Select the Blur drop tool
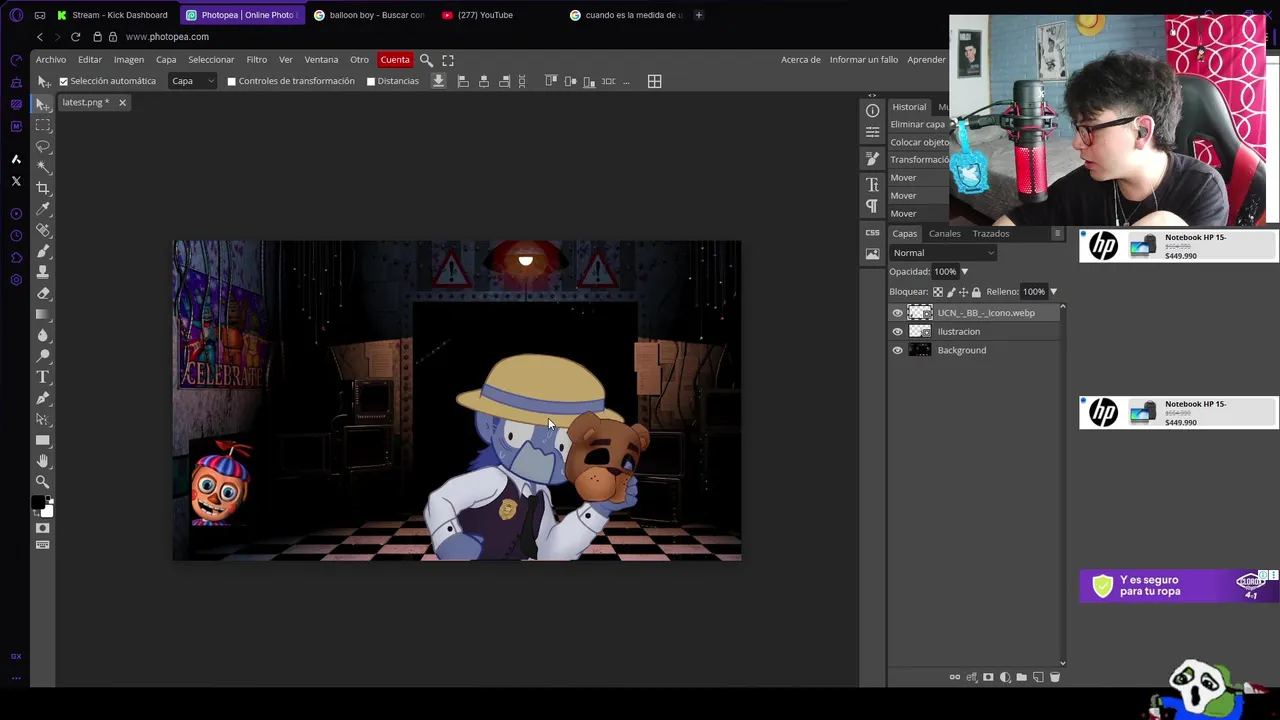This screenshot has height=720, width=1280. [x=43, y=335]
